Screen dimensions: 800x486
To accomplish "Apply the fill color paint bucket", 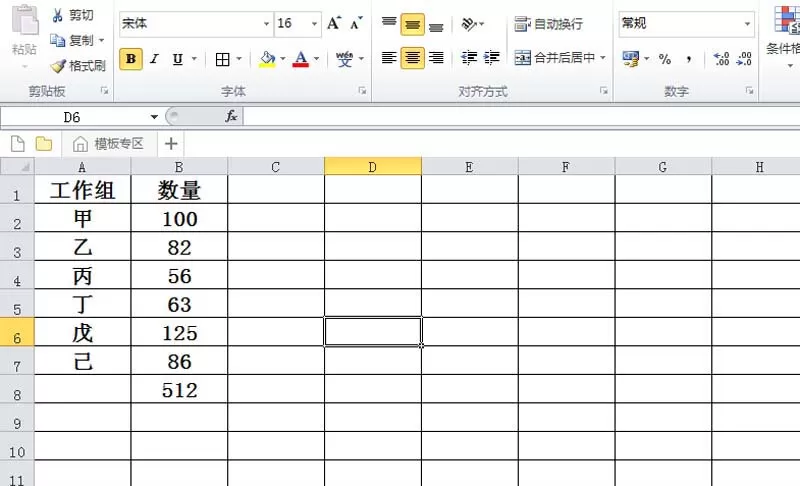I will tap(267, 60).
